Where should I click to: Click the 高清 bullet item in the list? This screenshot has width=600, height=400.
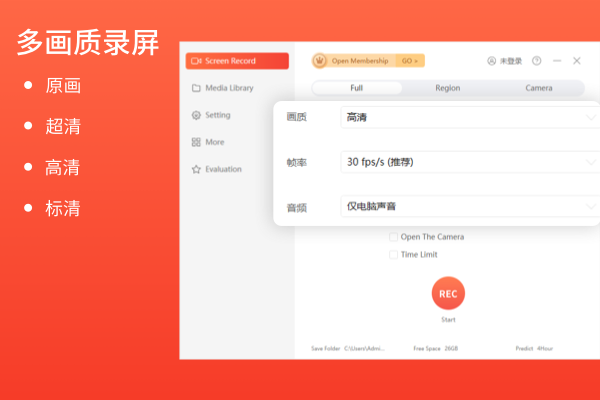pyautogui.click(x=63, y=168)
